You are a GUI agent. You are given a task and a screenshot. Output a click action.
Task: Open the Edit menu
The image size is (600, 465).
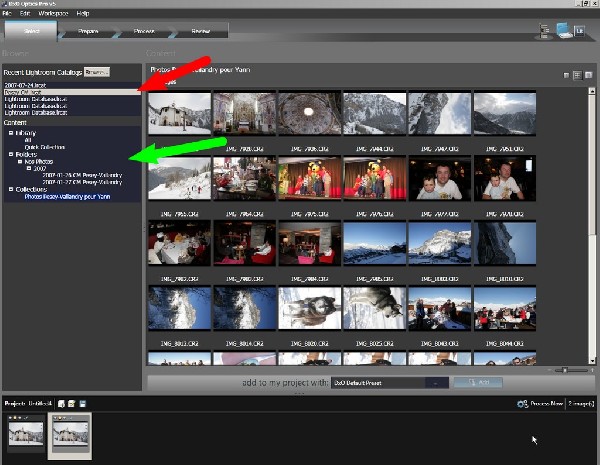click(x=25, y=13)
